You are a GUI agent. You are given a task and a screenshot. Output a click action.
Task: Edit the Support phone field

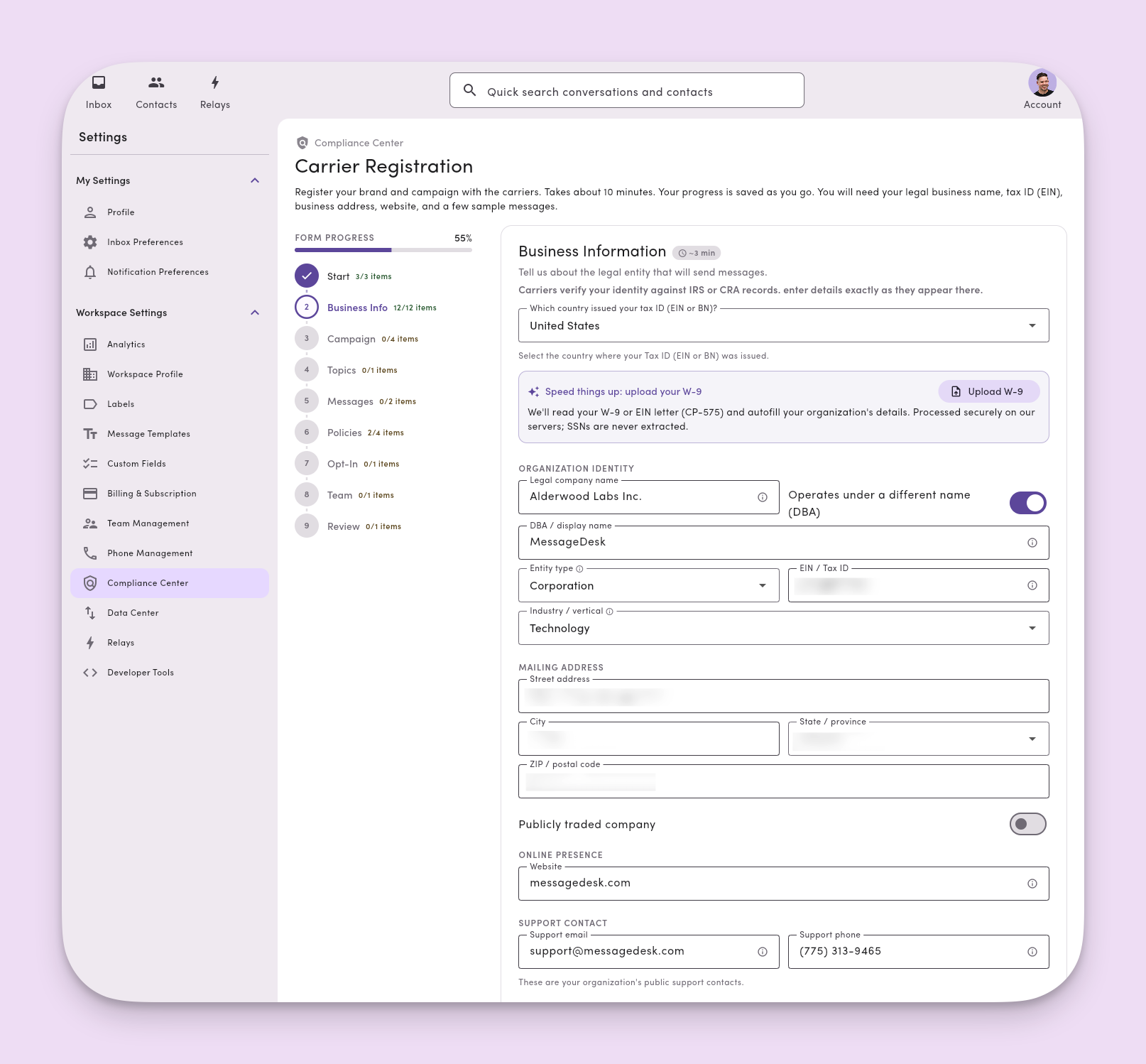919,952
